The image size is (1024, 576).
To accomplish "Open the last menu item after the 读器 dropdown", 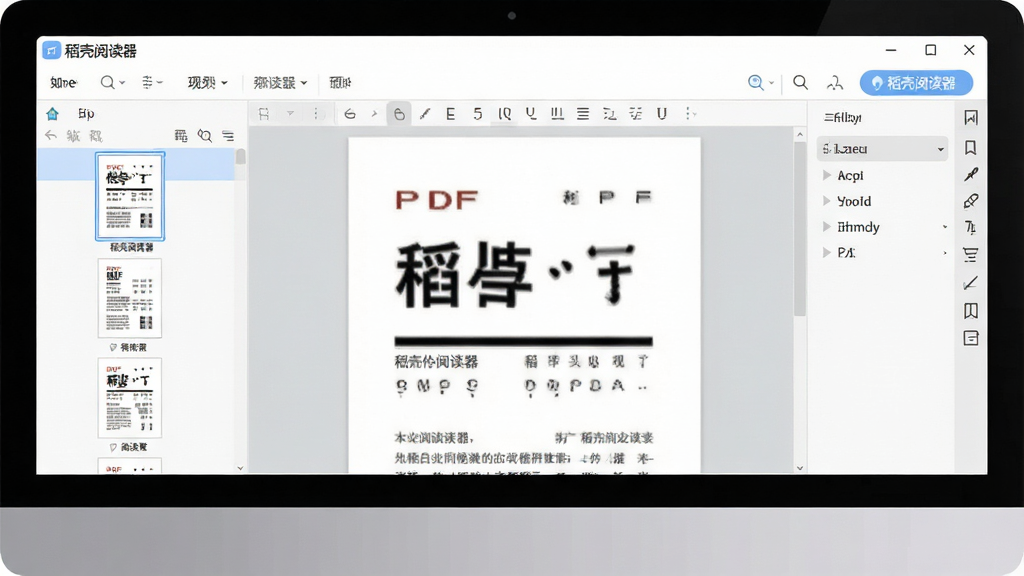I will point(340,83).
